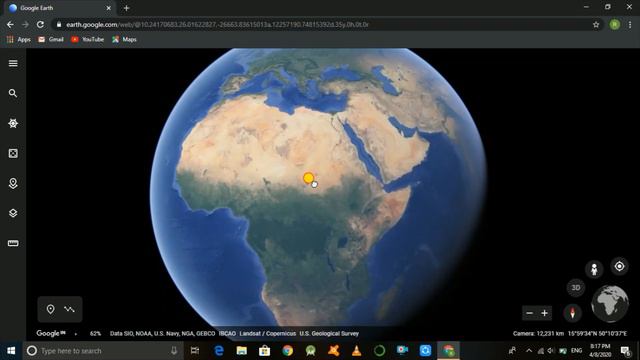Open the Gmail bookmark
The width and height of the screenshot is (640, 360).
coord(51,40)
